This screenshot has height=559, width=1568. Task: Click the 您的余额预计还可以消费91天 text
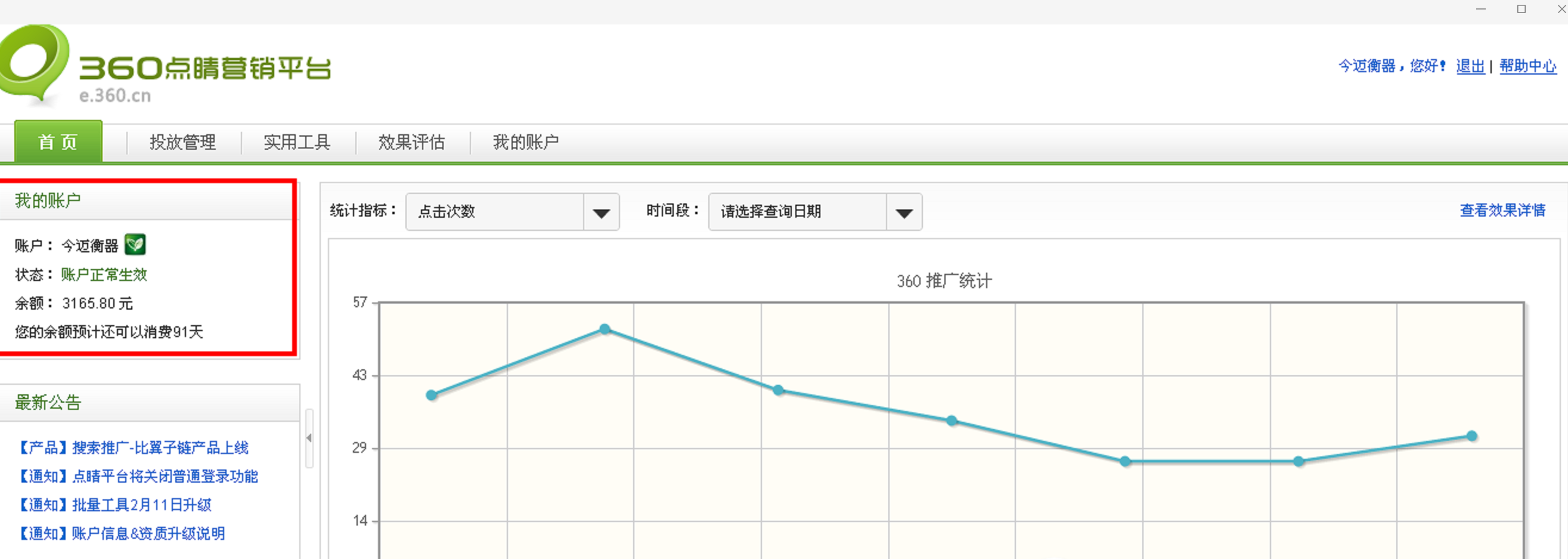[x=109, y=332]
